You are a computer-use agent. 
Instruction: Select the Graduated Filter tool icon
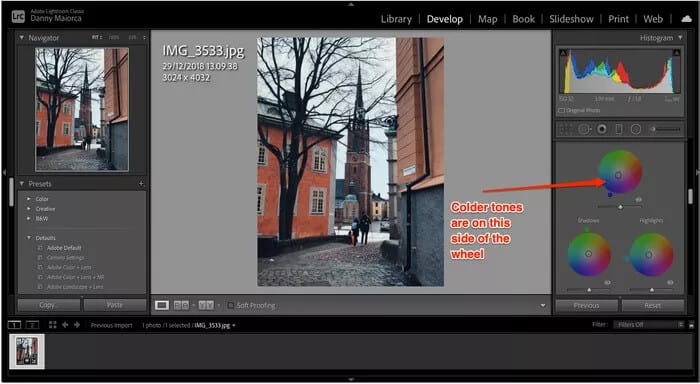click(x=619, y=129)
